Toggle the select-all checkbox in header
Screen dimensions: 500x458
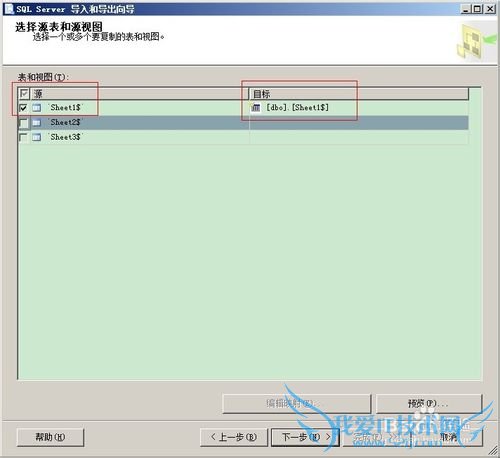click(24, 94)
